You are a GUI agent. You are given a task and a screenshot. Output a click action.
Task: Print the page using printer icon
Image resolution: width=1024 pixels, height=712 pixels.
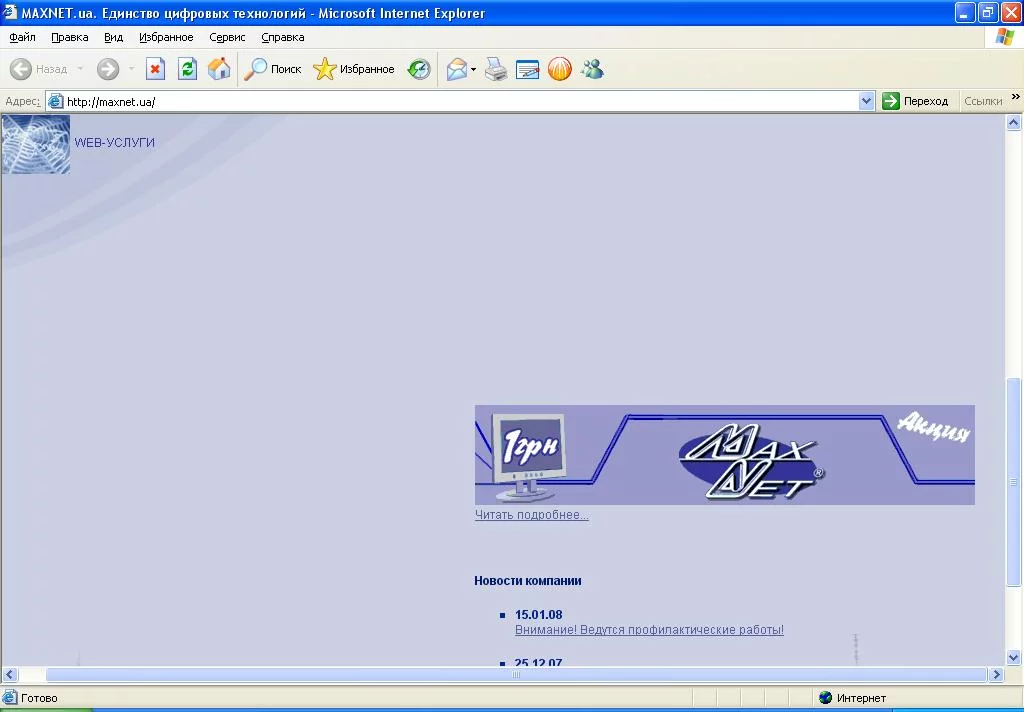[496, 69]
